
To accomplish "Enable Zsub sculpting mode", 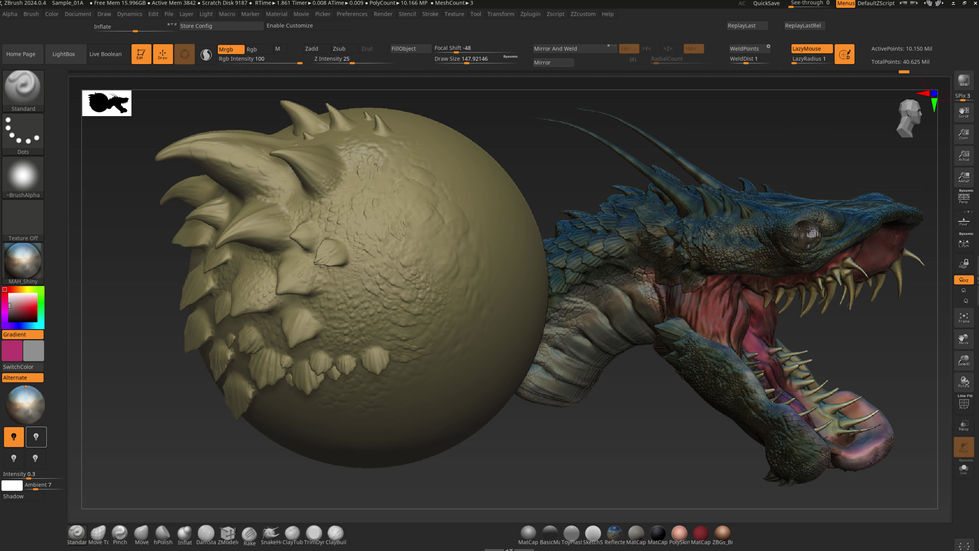I will pos(339,49).
